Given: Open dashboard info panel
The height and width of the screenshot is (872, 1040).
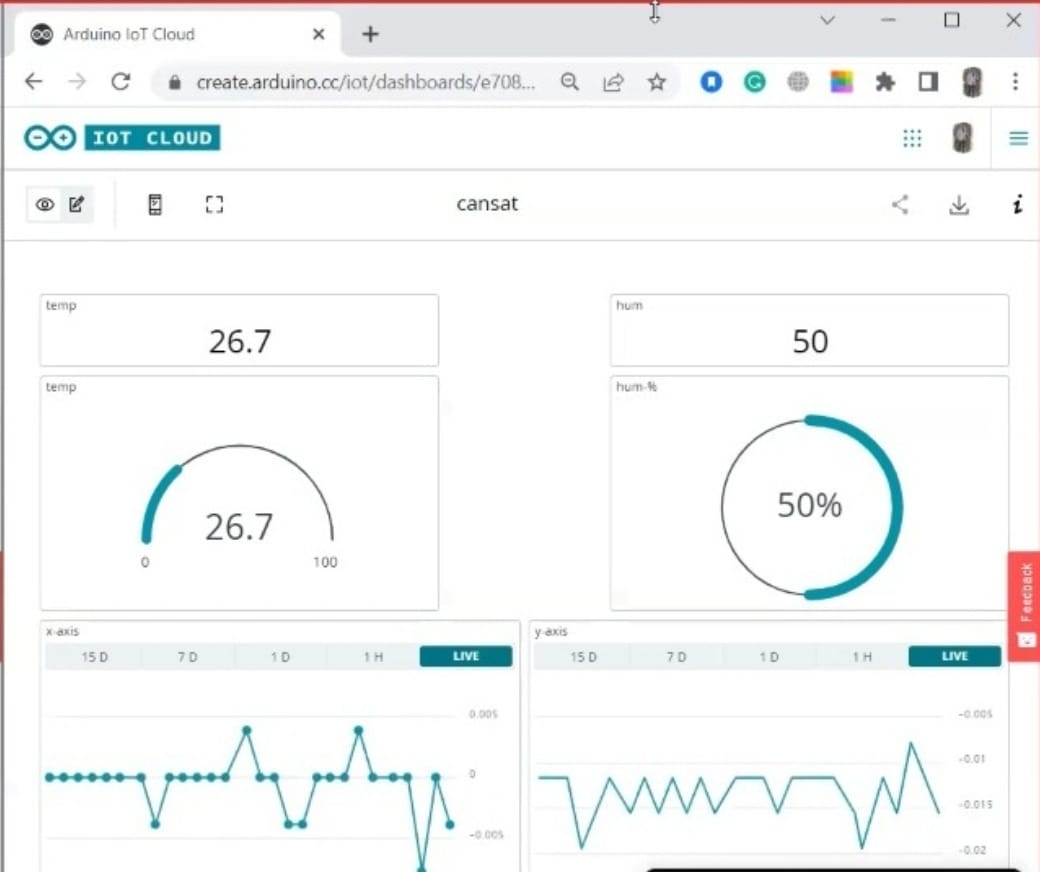Looking at the screenshot, I should [x=1017, y=204].
